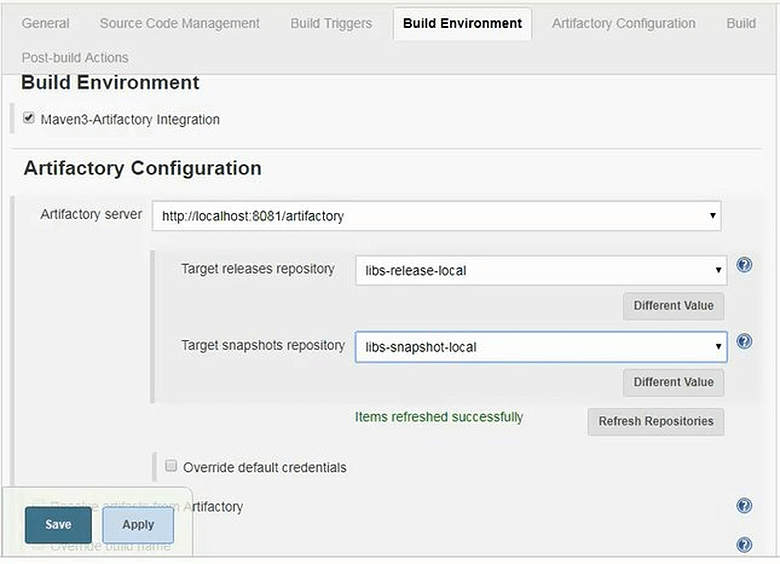Go to Build Triggers tab

tap(331, 23)
